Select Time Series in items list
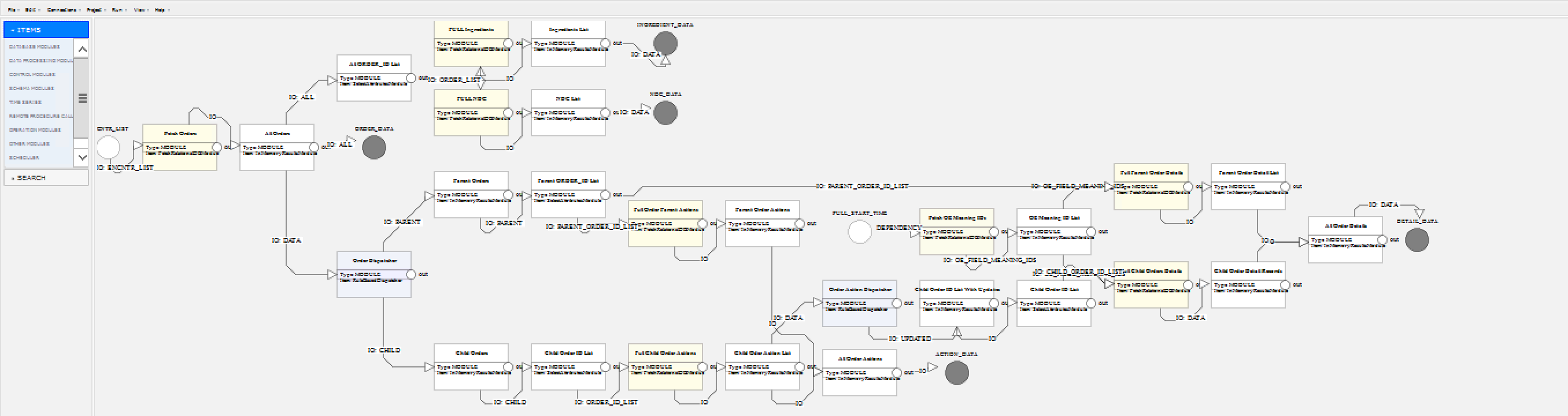Viewport: 1568px width, 416px height. pyautogui.click(x=25, y=102)
